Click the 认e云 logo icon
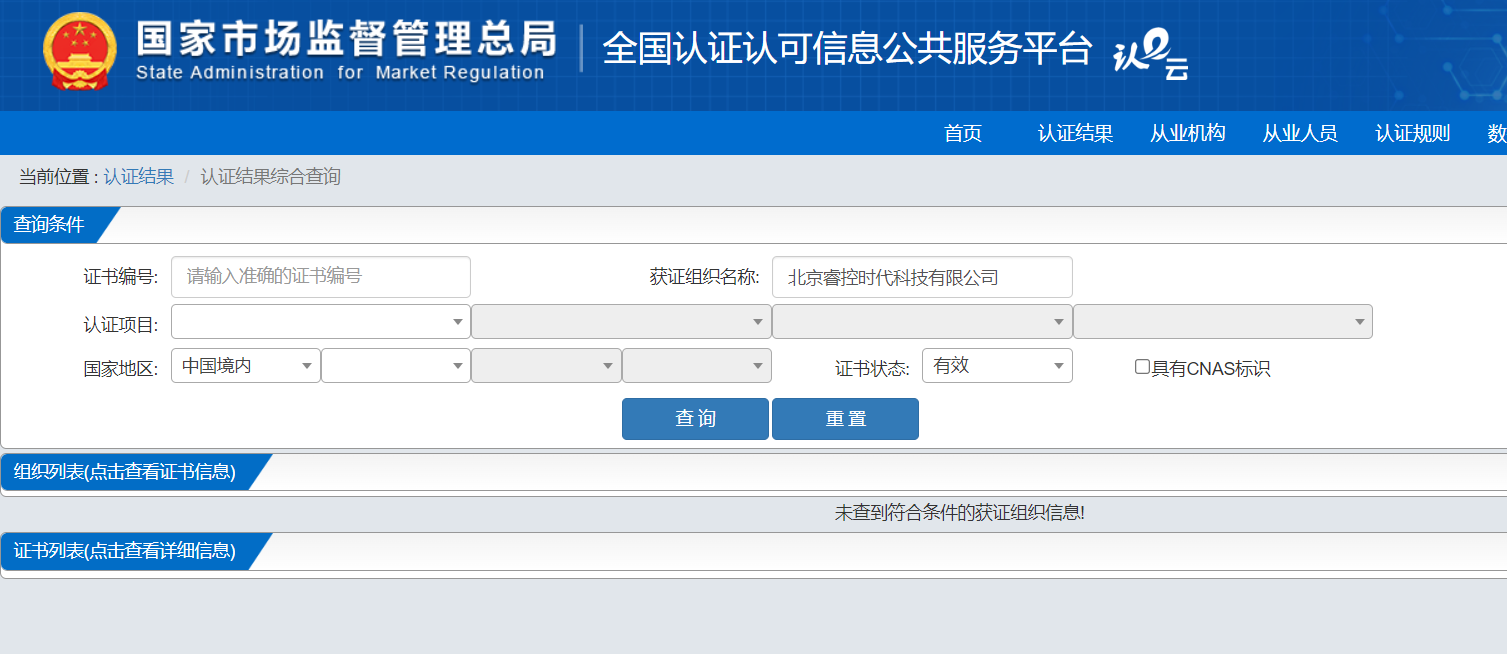Image resolution: width=1507 pixels, height=654 pixels. [x=1151, y=56]
